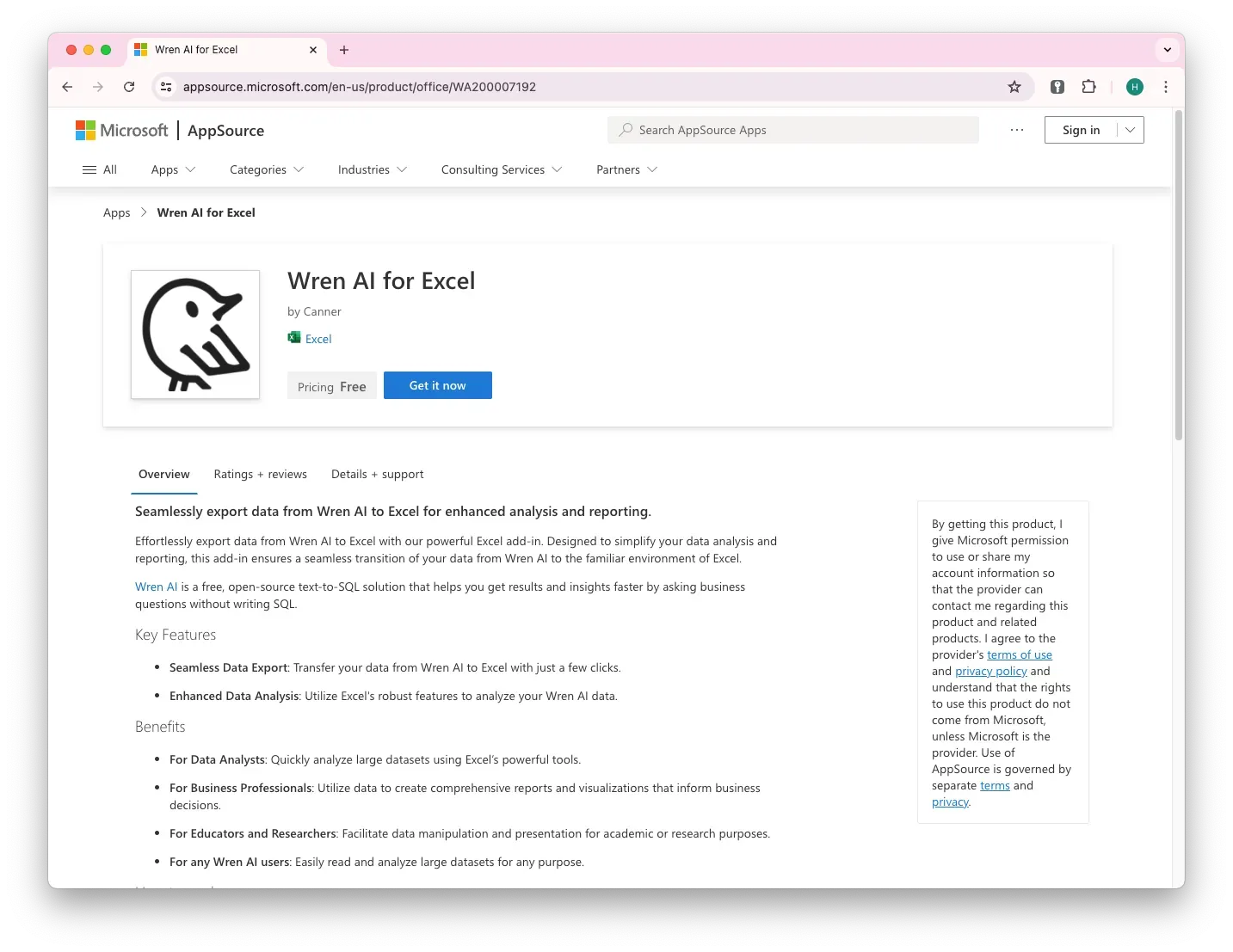Viewport: 1233px width, 952px height.
Task: Bookmark this page with the star icon
Action: [x=1014, y=87]
